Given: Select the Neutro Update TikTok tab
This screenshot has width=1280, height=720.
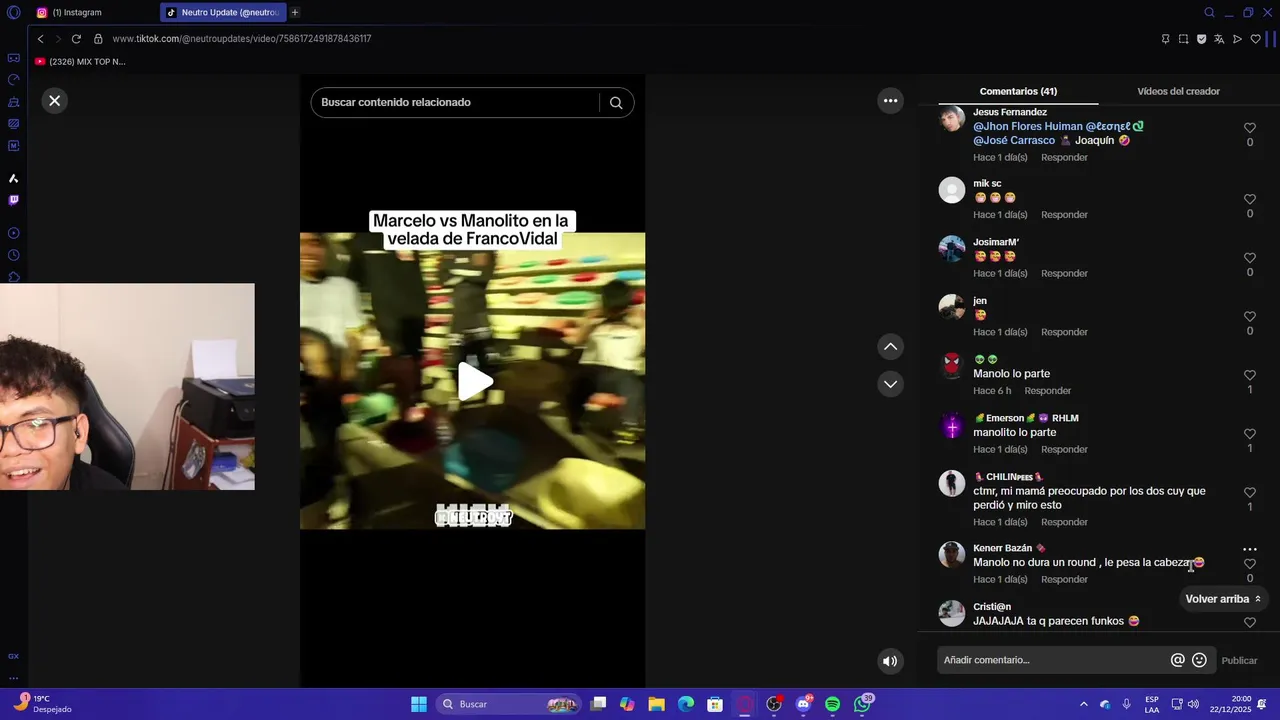Looking at the screenshot, I should coord(222,13).
